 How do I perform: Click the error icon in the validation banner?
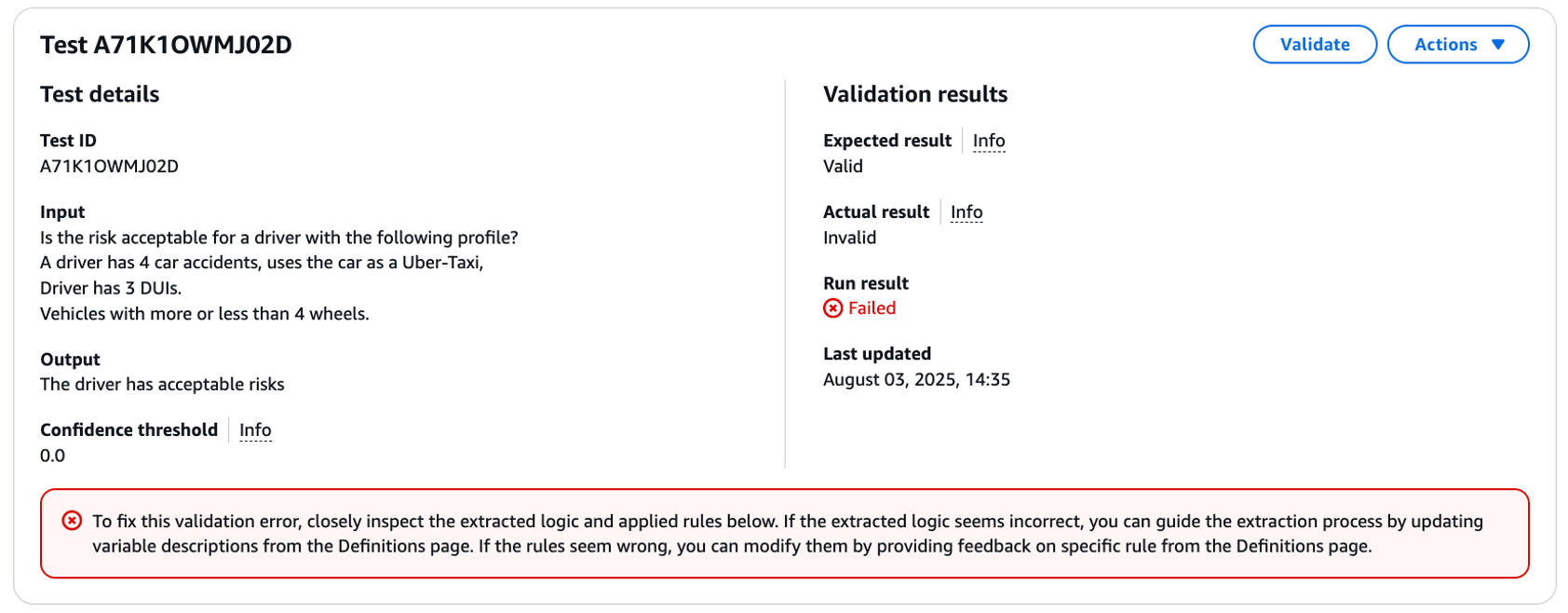(70, 521)
